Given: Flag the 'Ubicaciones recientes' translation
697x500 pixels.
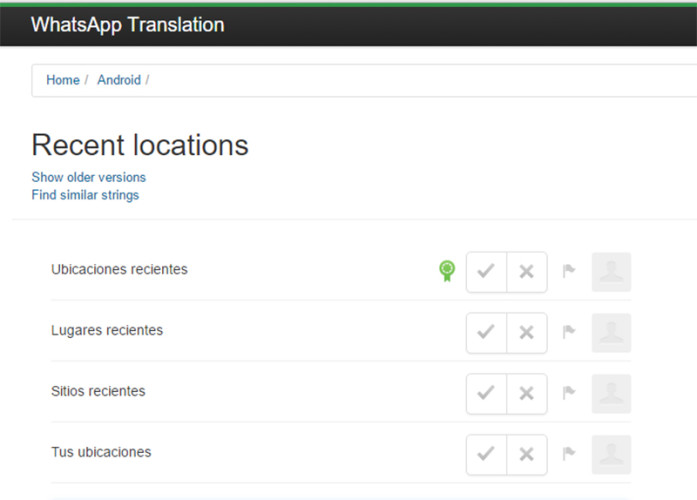Looking at the screenshot, I should [569, 272].
